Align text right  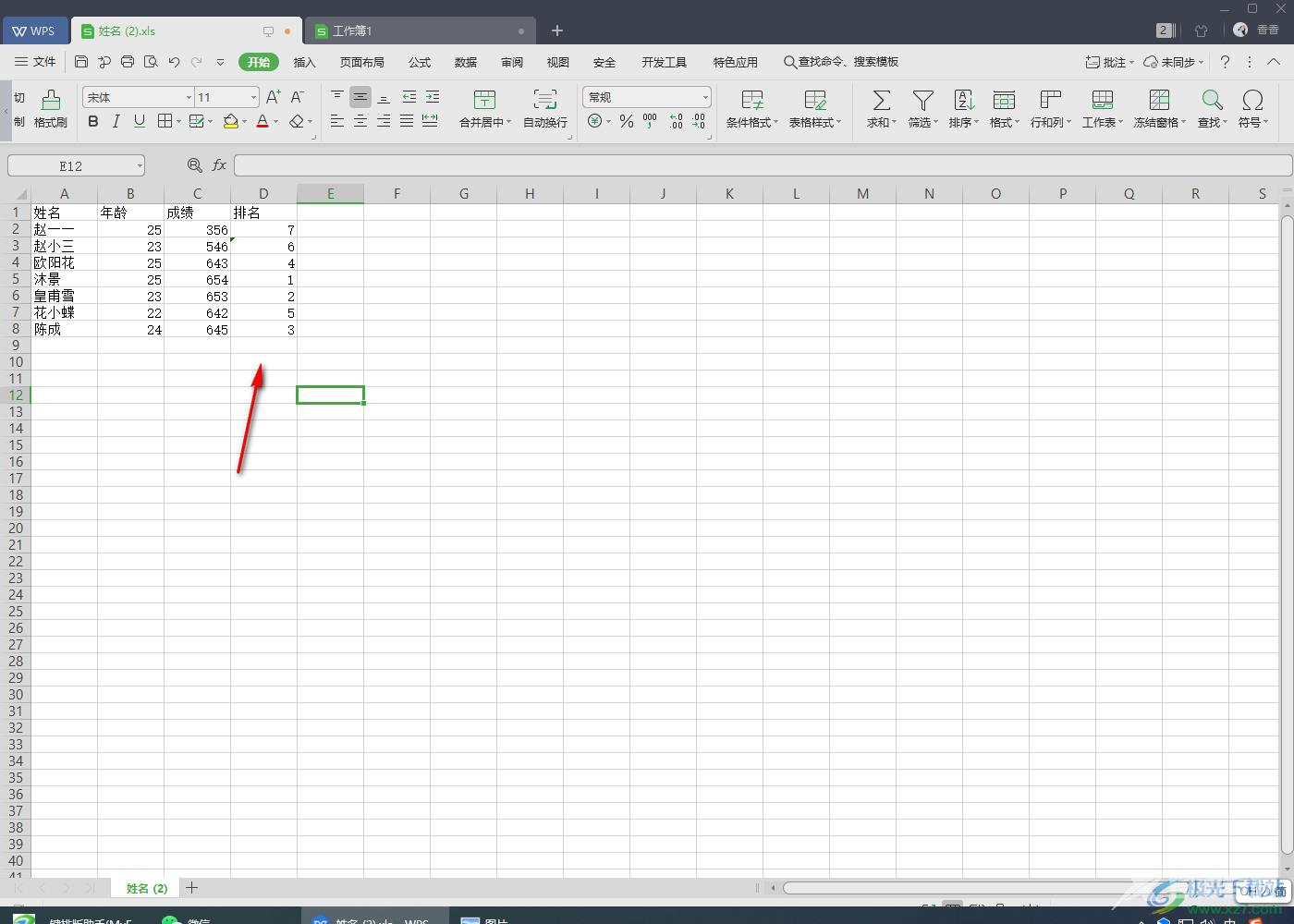(384, 121)
